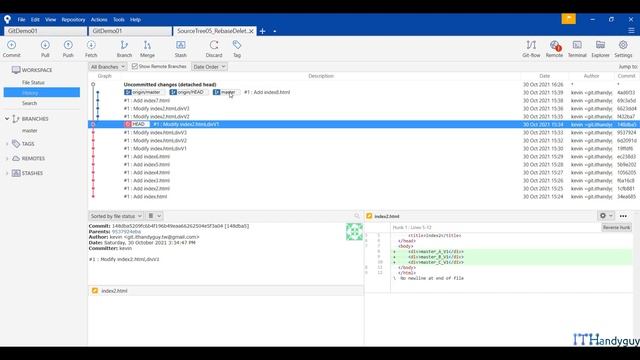Open the Explorer toolbar icon
This screenshot has height=360, width=640.
pyautogui.click(x=600, y=49)
